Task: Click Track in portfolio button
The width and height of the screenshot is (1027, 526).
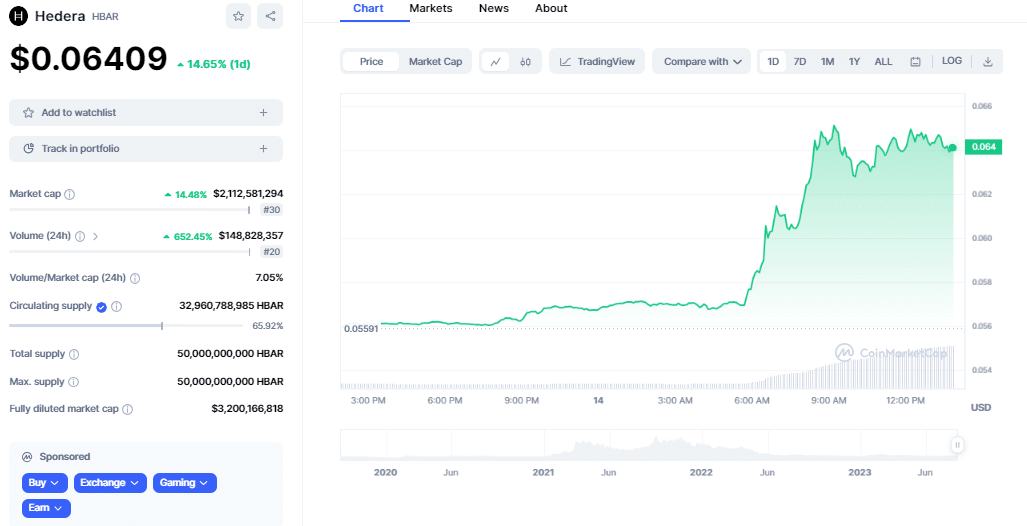Action: pyautogui.click(x=146, y=149)
